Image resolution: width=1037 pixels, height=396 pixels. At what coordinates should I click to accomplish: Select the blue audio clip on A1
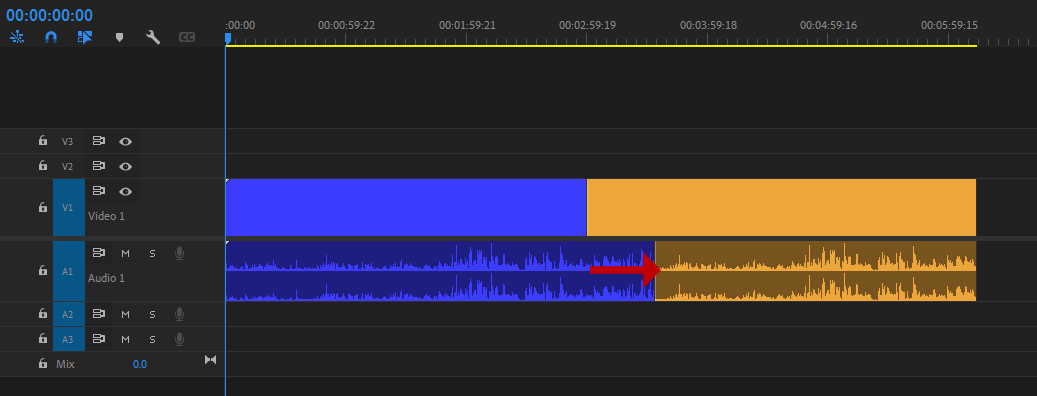point(440,271)
